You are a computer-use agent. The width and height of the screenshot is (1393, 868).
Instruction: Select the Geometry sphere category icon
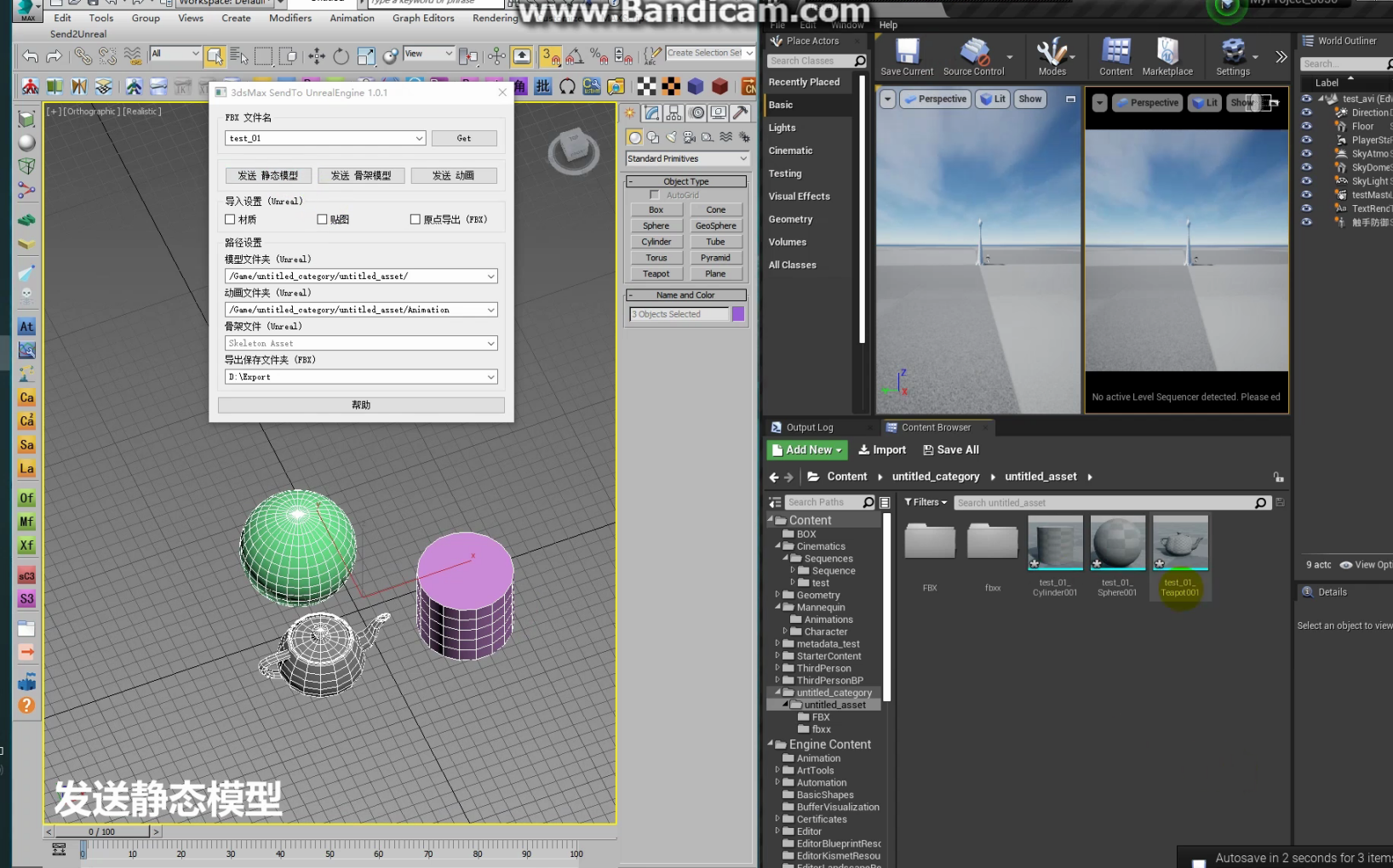[635, 137]
